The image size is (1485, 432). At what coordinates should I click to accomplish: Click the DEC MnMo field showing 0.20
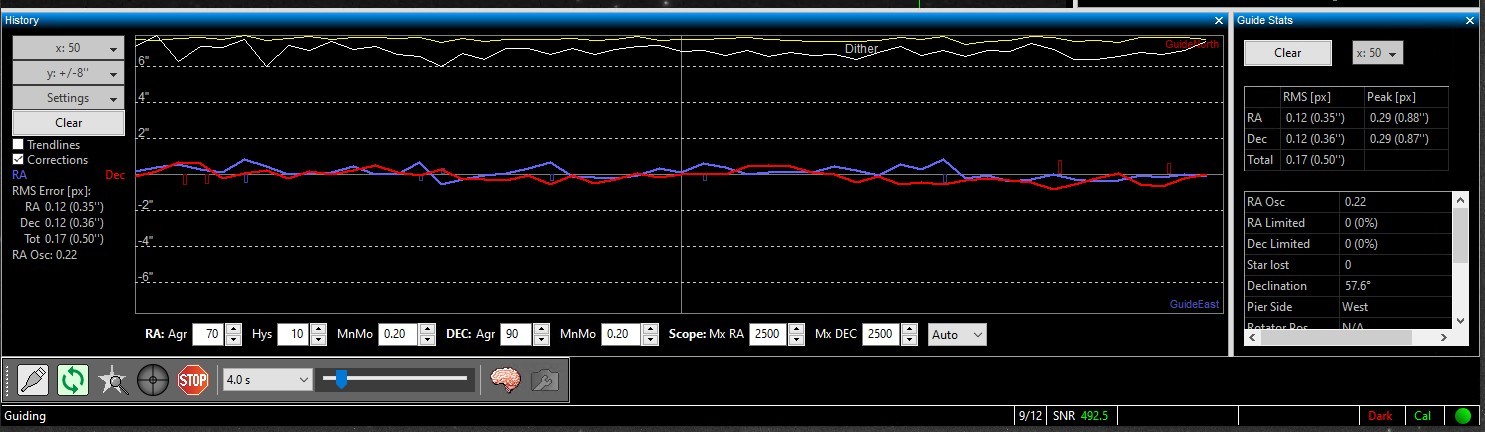621,334
